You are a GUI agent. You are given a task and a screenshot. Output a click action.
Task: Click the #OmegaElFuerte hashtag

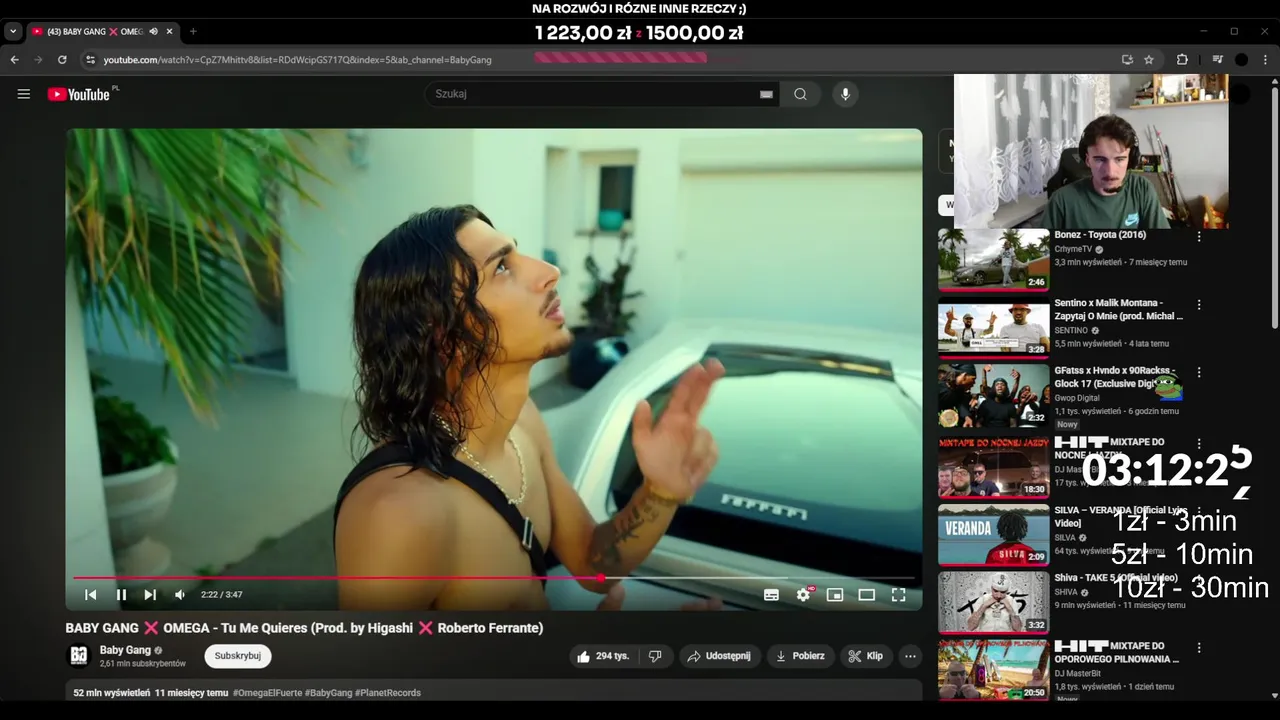pyautogui.click(x=267, y=693)
